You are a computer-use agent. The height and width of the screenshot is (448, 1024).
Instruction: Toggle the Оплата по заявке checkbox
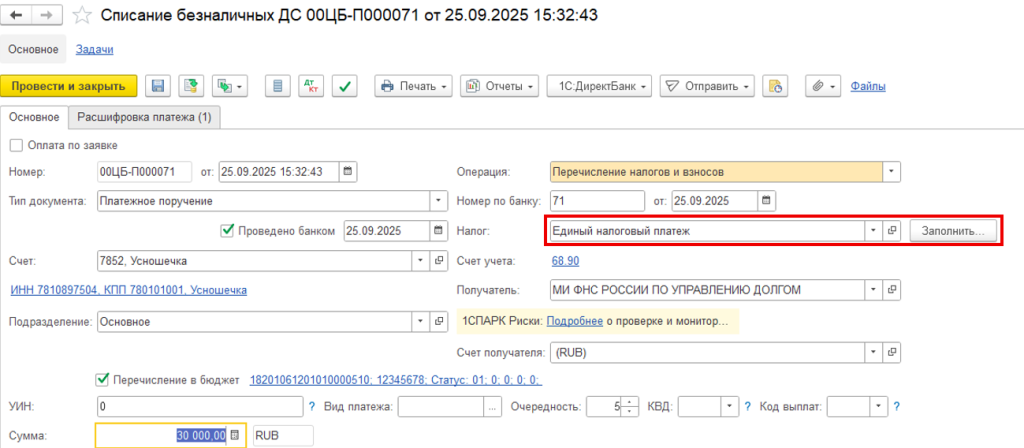click(x=16, y=145)
